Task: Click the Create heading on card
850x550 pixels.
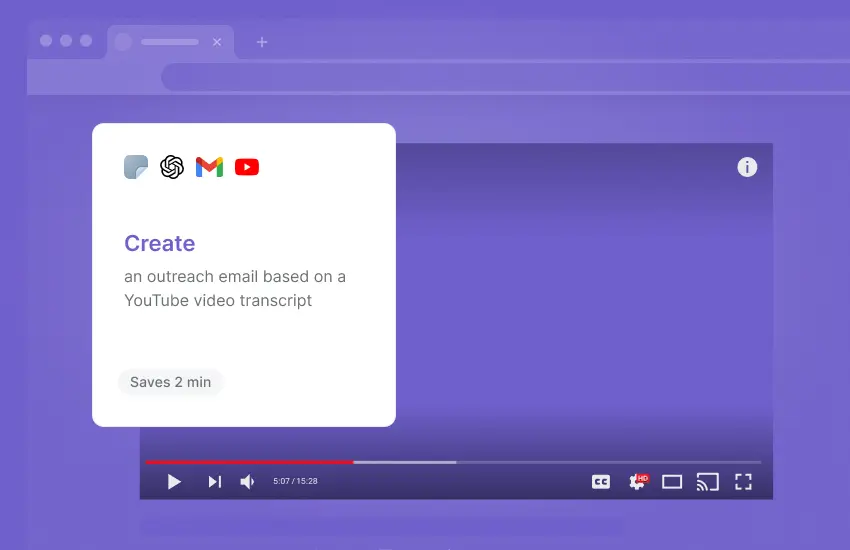Action: tap(159, 243)
